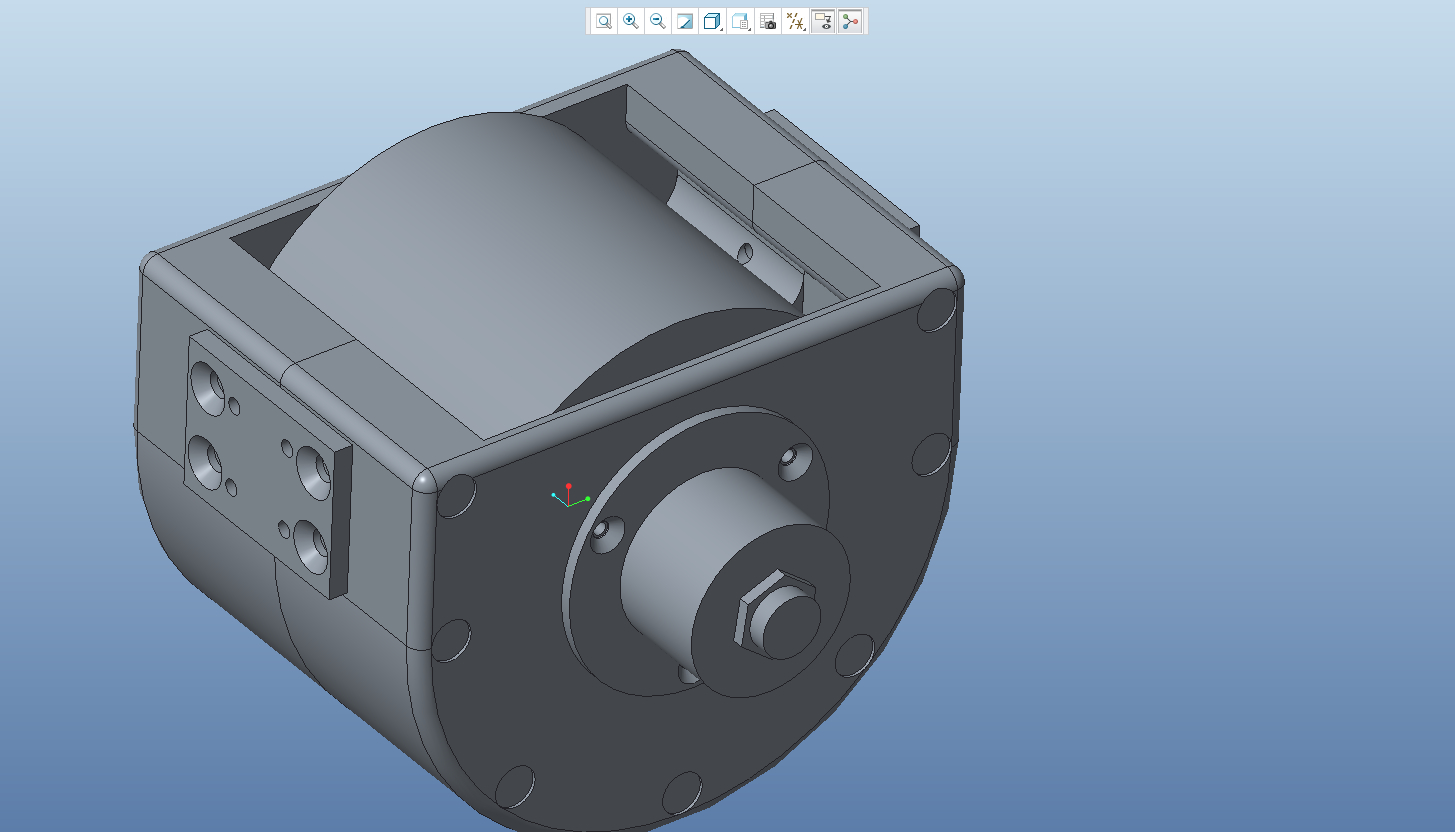Image resolution: width=1455 pixels, height=832 pixels.
Task: Select the side mounting plate with holes
Action: point(268,466)
